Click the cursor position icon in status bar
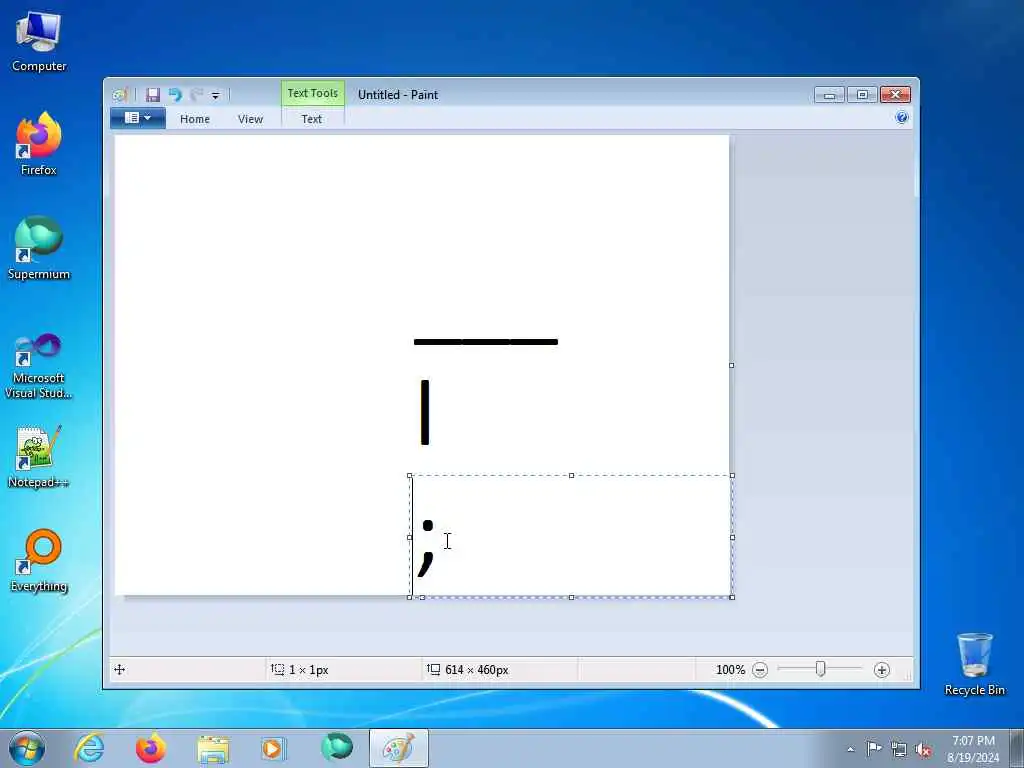The width and height of the screenshot is (1024, 768). coord(120,669)
